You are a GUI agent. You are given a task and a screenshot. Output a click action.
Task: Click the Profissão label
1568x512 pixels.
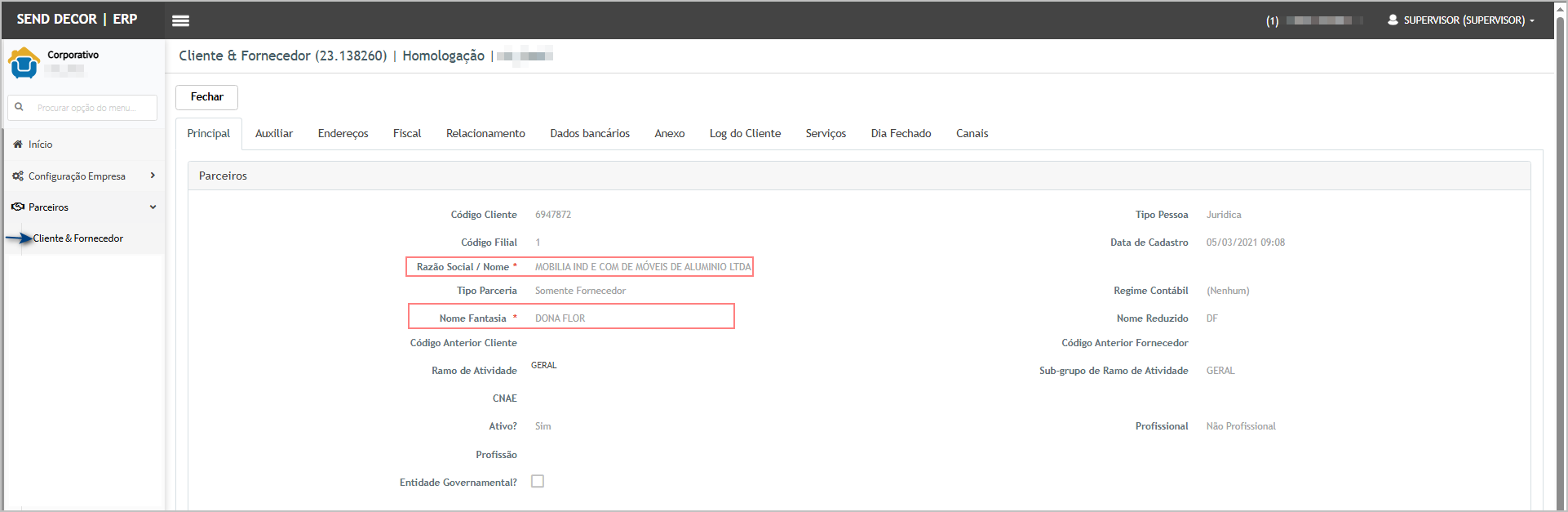click(496, 455)
